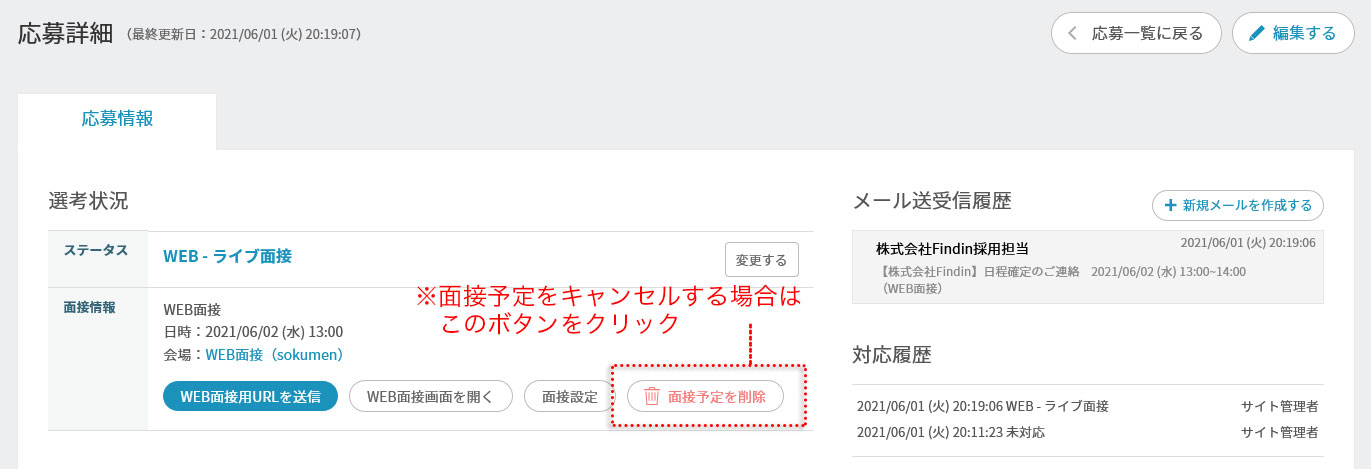Switch to the 応募情報 tab
Image resolution: width=1371 pixels, height=469 pixels.
pyautogui.click(x=117, y=119)
